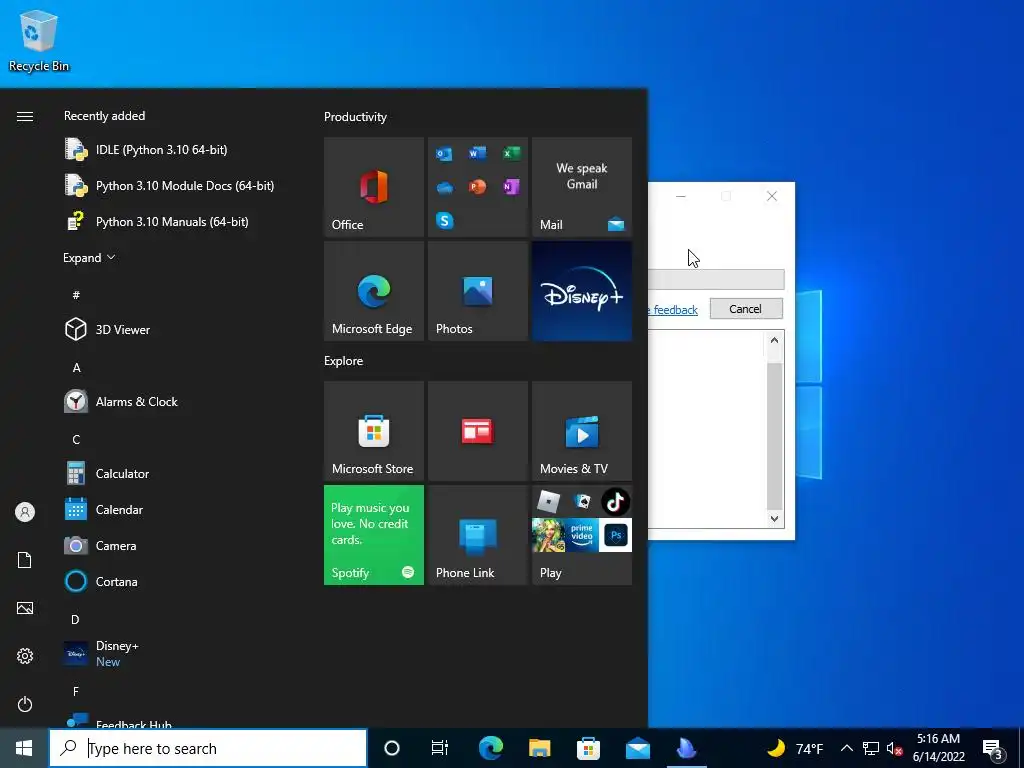Jump to letter index via # header
This screenshot has width=1024, height=768.
(x=76, y=295)
